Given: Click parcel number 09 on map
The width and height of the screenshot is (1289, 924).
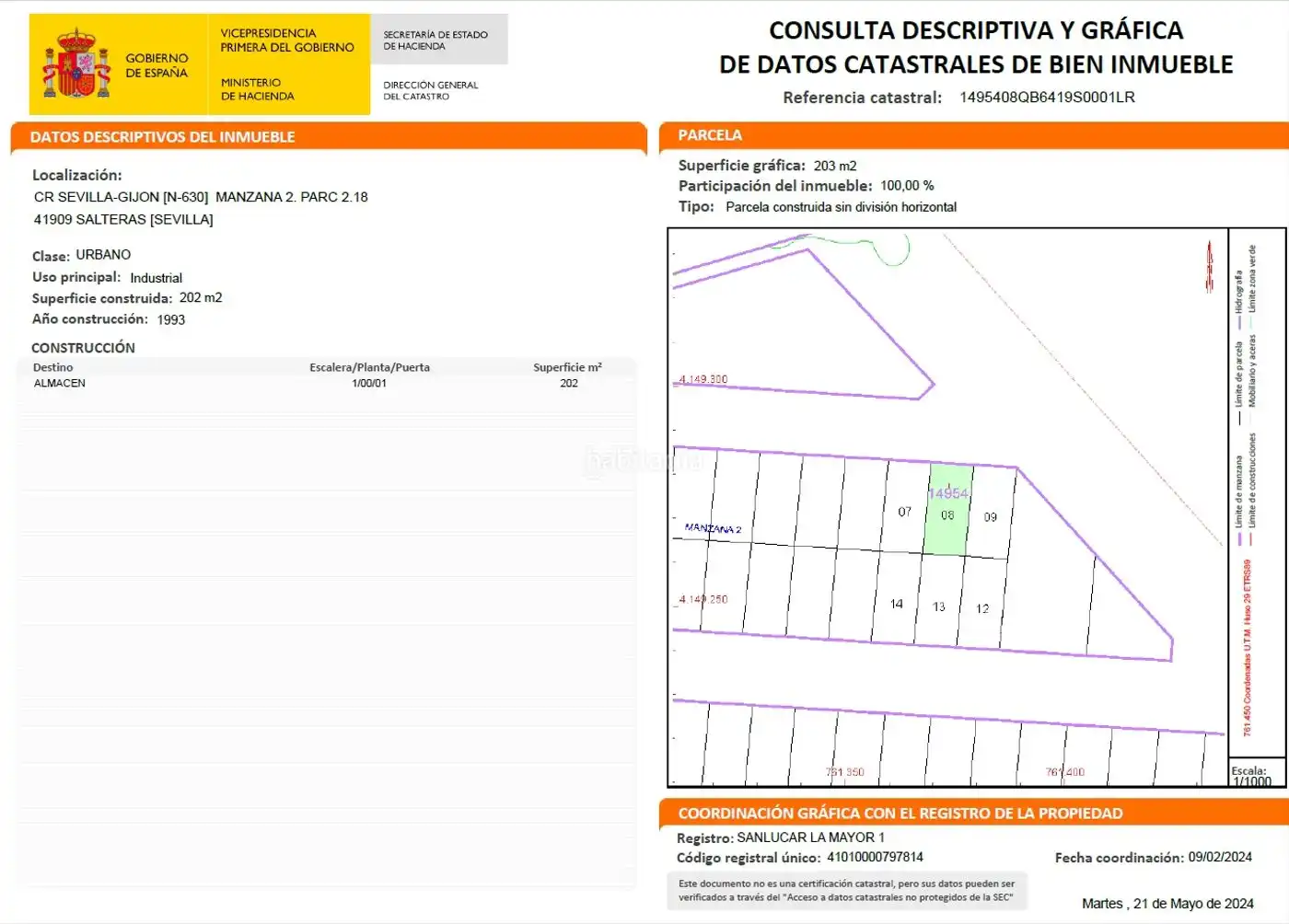Looking at the screenshot, I should click(x=991, y=517).
